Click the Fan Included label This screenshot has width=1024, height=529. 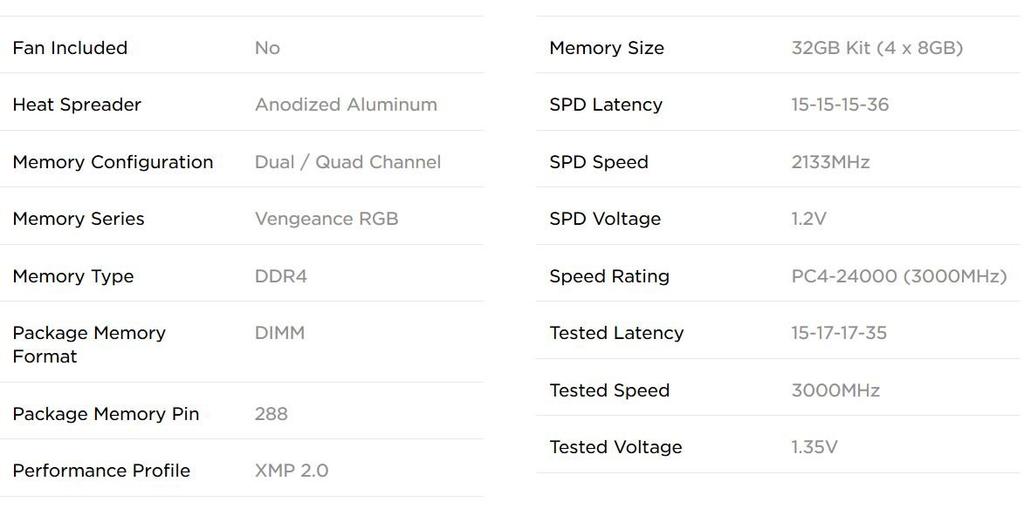pos(70,48)
